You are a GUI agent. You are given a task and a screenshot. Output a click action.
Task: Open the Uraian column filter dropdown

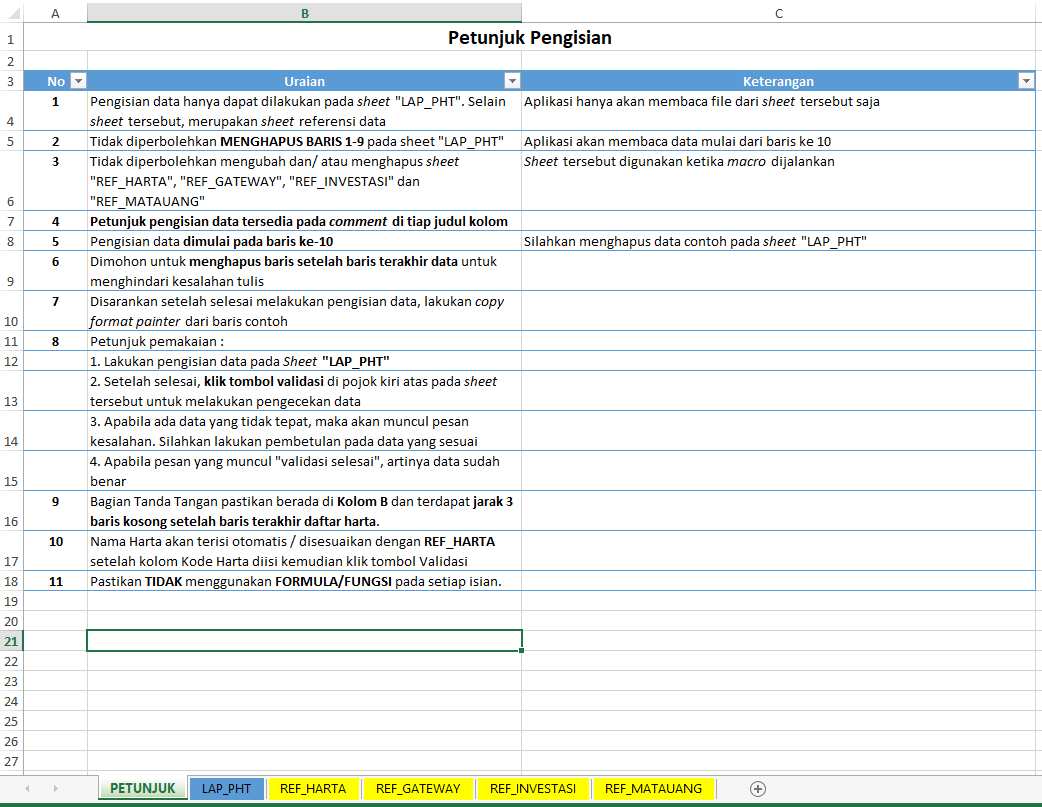pos(512,81)
